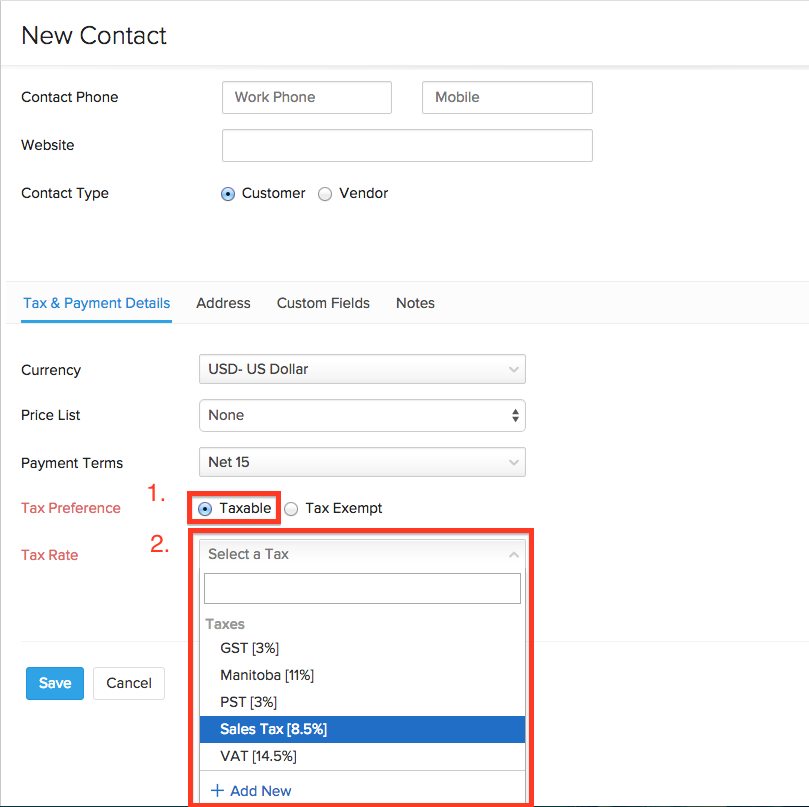
Task: Click the Price List stepper arrows
Action: 513,415
